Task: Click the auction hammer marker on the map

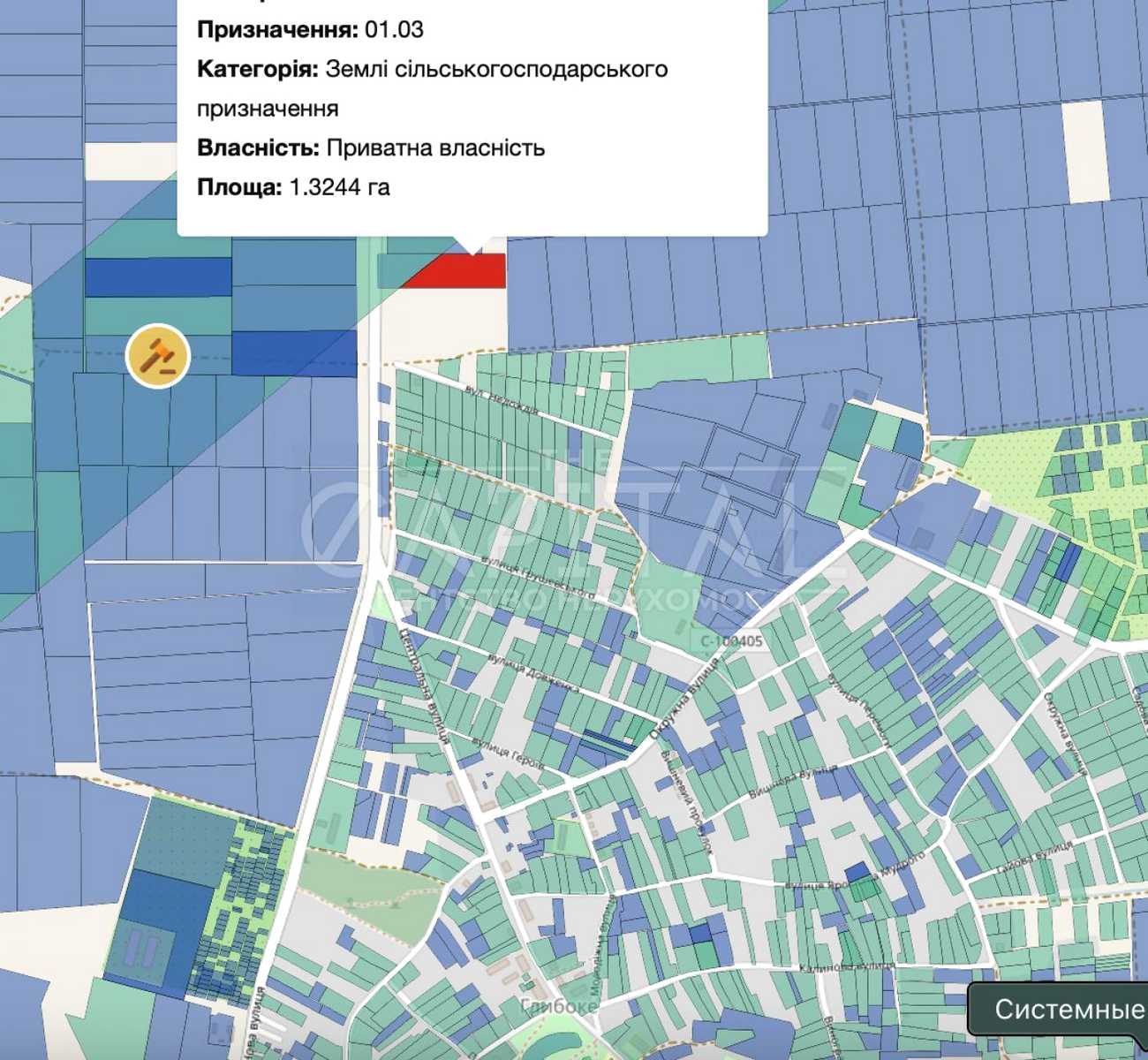Action: pos(158,356)
